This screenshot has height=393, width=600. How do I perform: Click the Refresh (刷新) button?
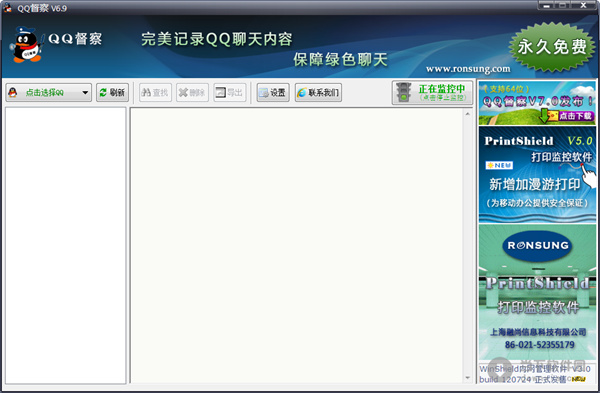click(112, 93)
